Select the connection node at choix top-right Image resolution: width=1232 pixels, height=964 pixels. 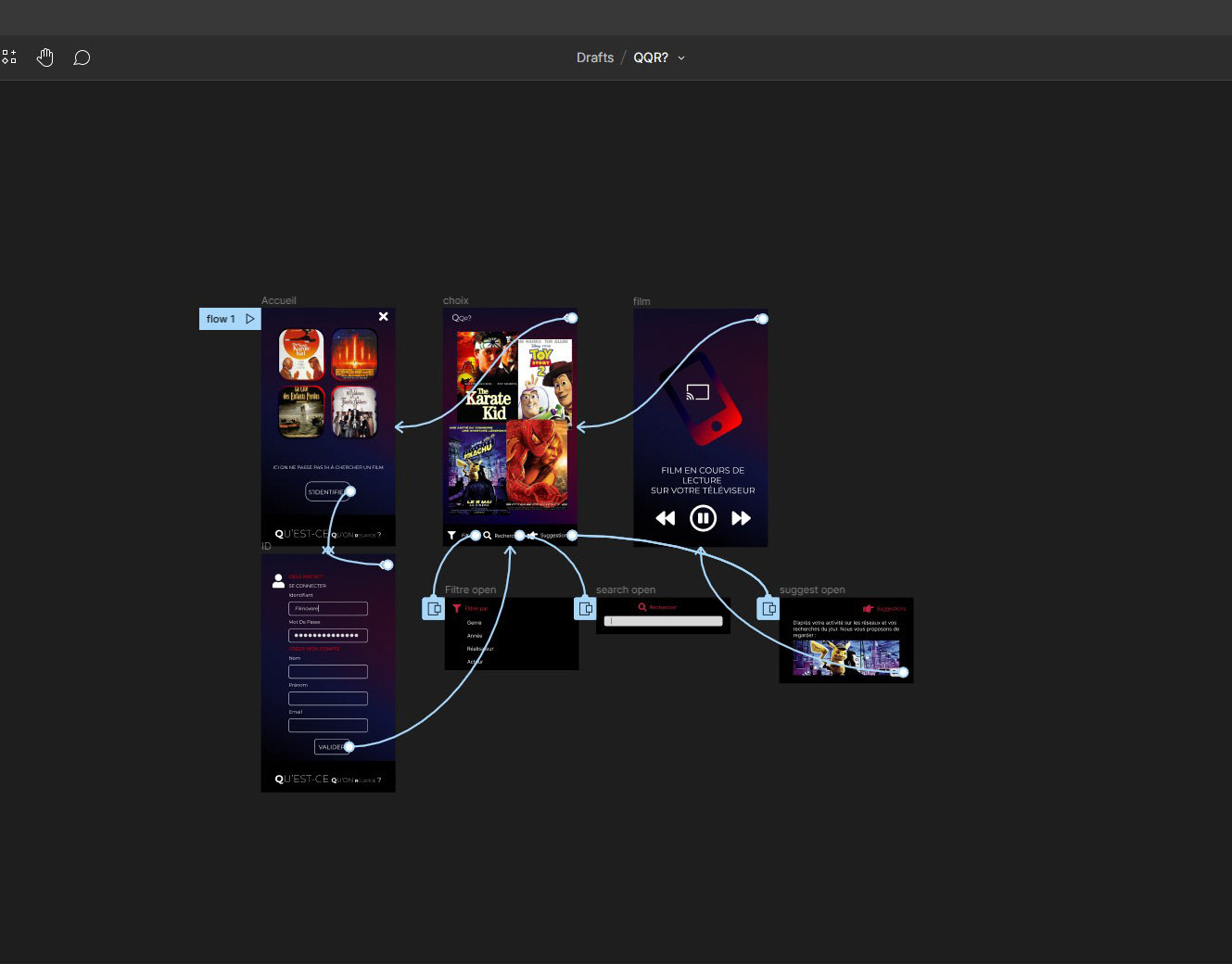[572, 318]
